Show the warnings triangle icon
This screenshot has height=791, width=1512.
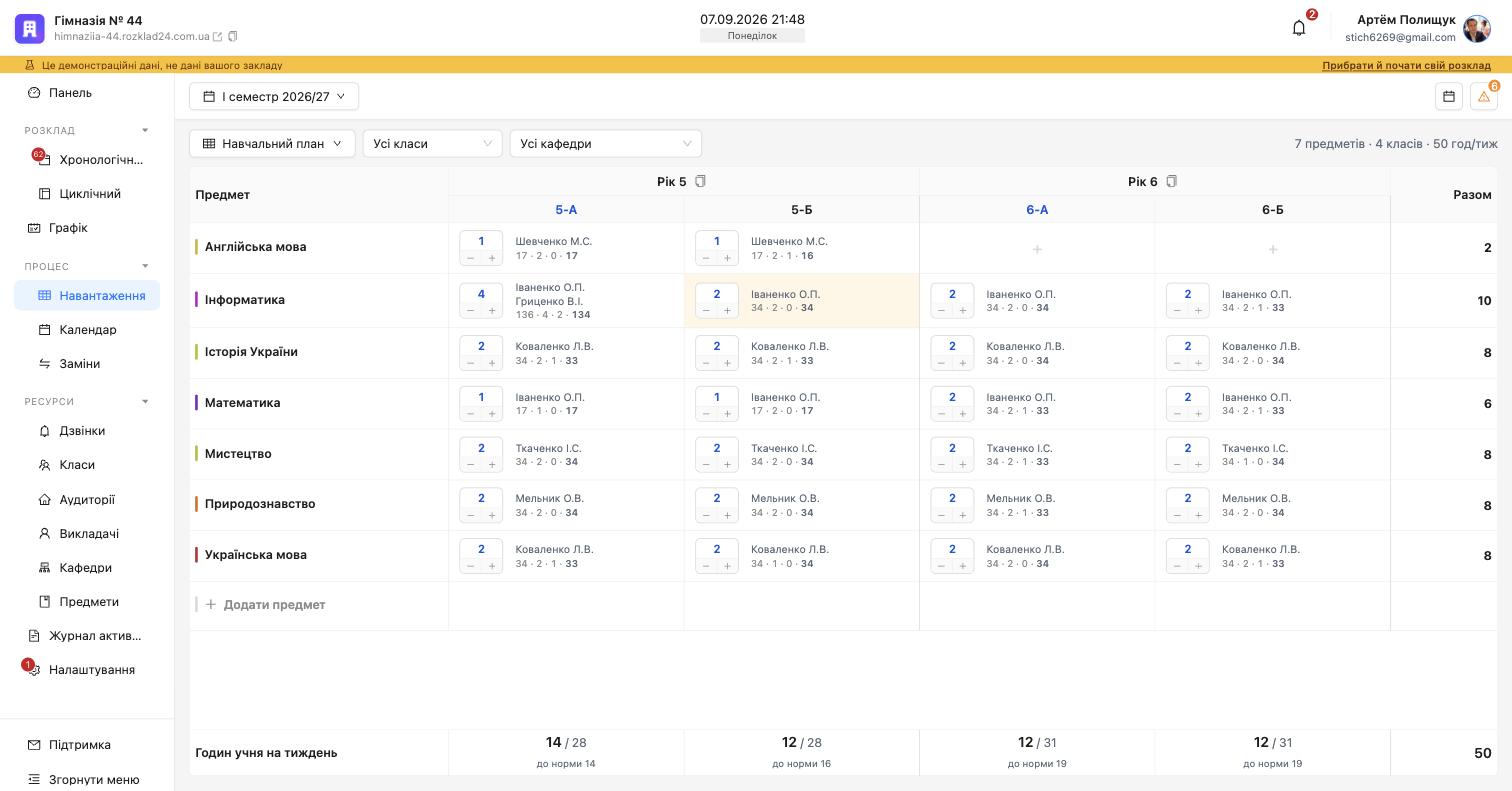click(x=1484, y=96)
